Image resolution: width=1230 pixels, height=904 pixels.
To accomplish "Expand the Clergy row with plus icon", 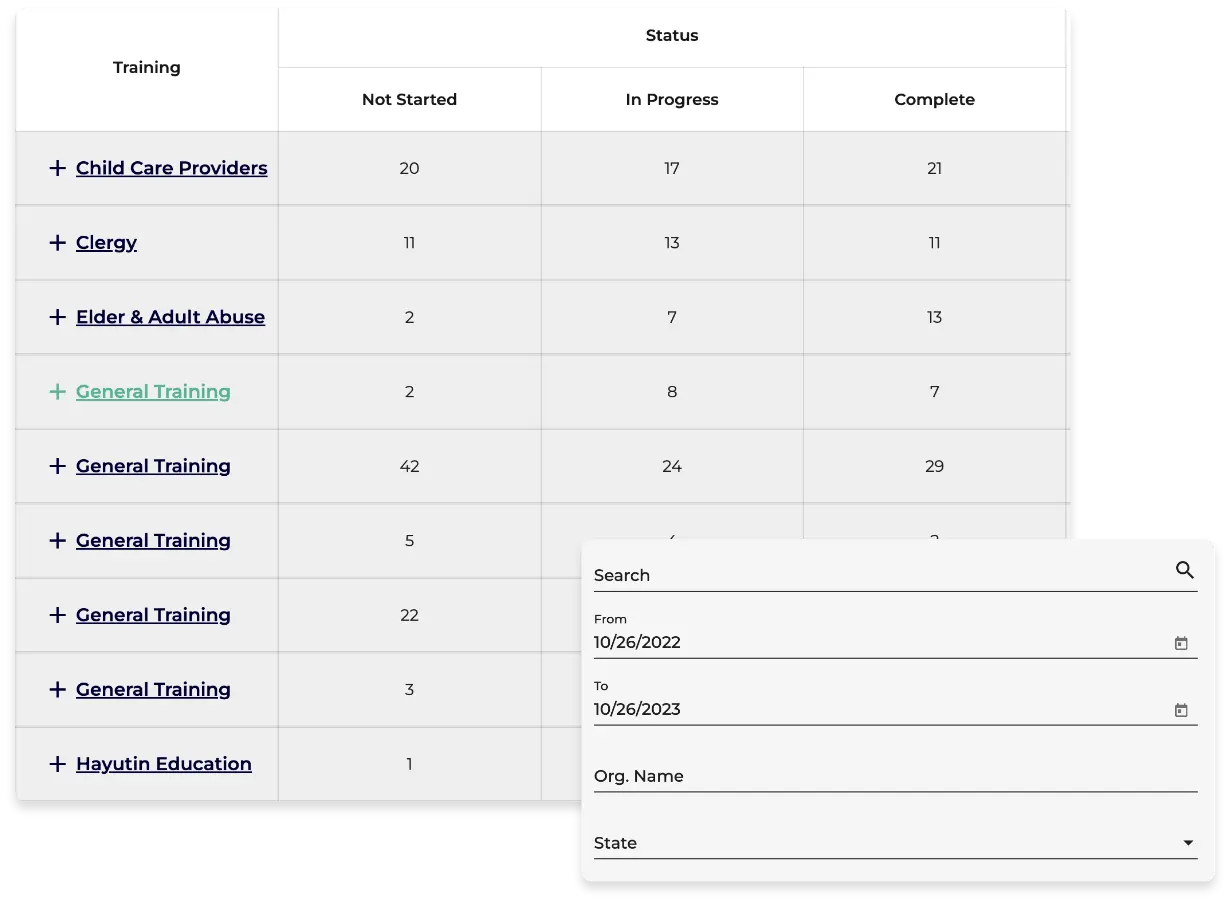I will coord(58,243).
